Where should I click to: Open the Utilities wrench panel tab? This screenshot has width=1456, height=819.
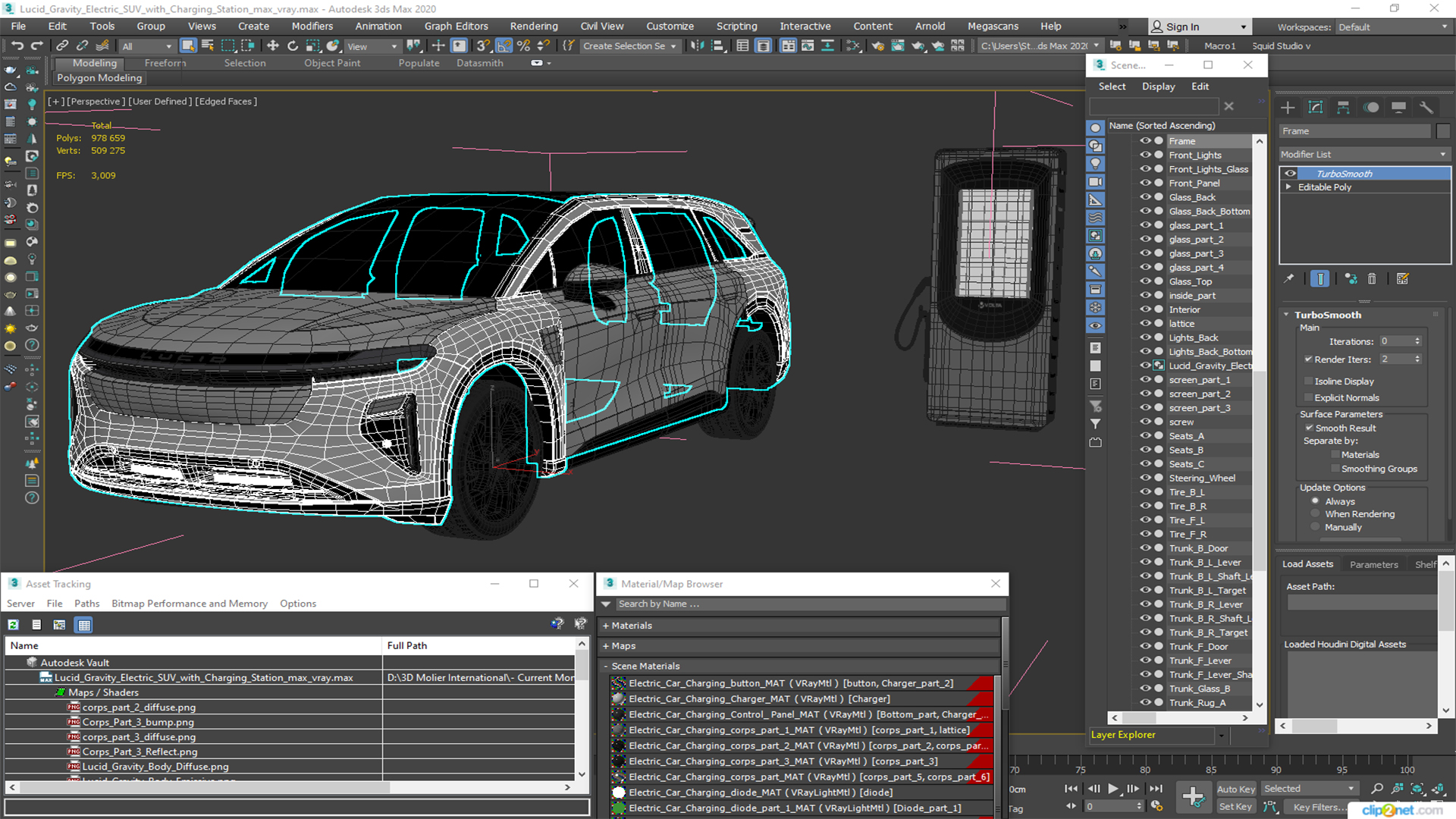(x=1426, y=108)
